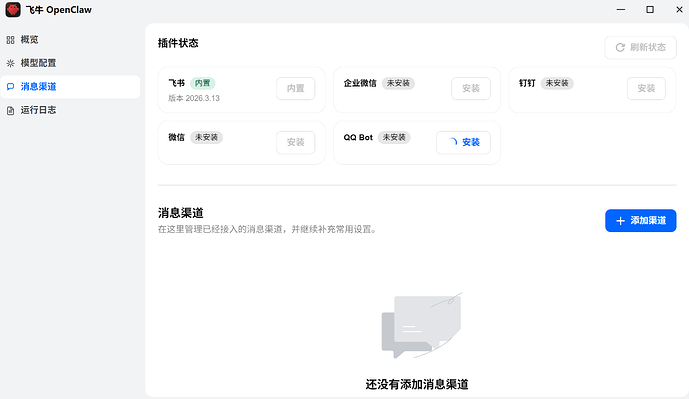Image resolution: width=689 pixels, height=399 pixels.
Task: Close the OpenClaw window
Action: click(679, 10)
